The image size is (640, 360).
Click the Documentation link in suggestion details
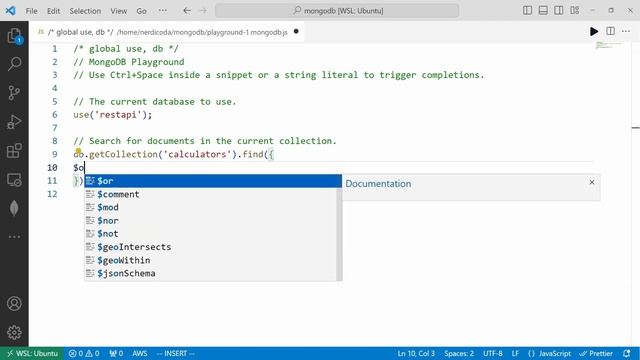(x=378, y=184)
